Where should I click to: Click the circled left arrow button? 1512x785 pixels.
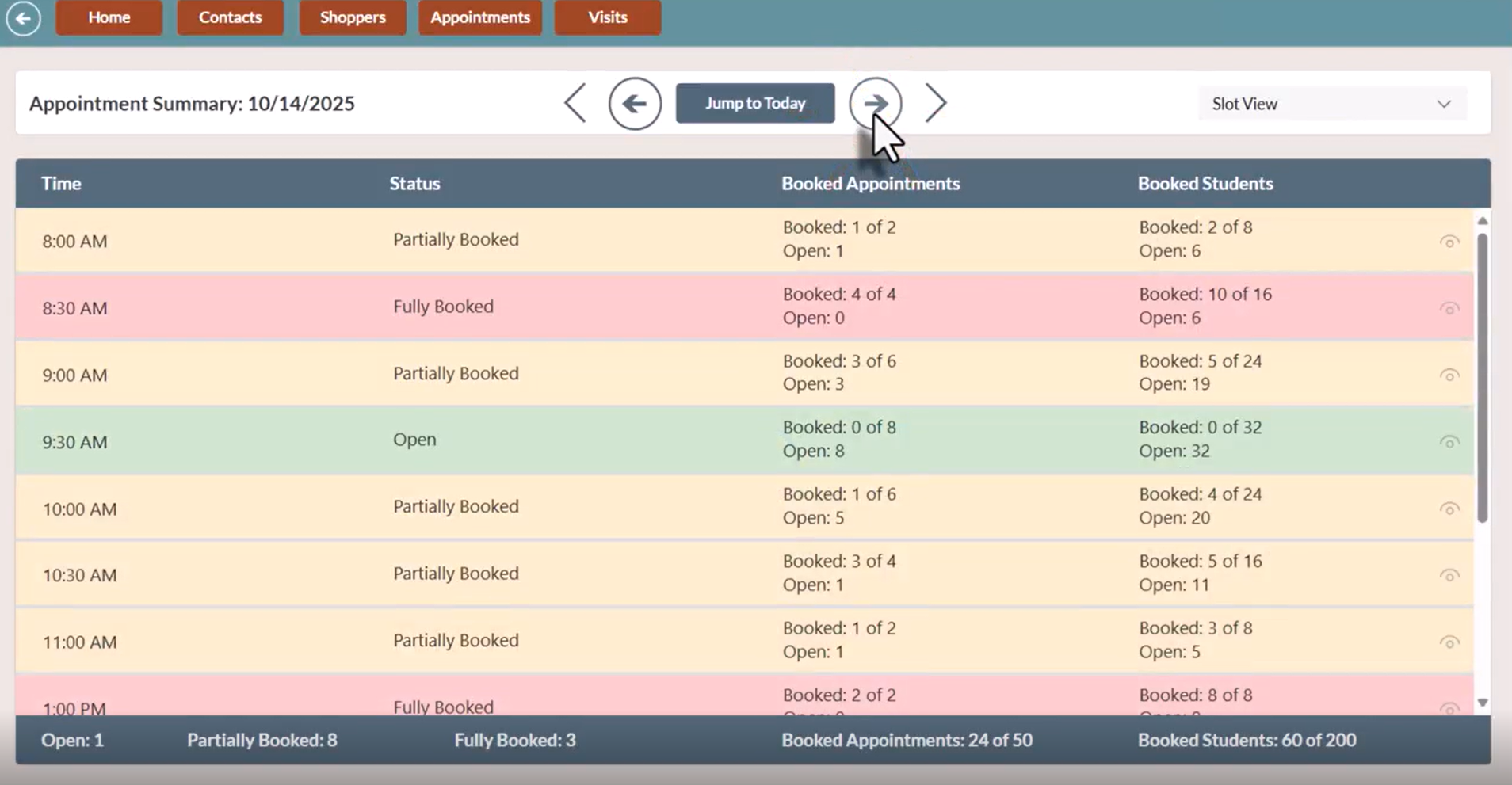[635, 103]
